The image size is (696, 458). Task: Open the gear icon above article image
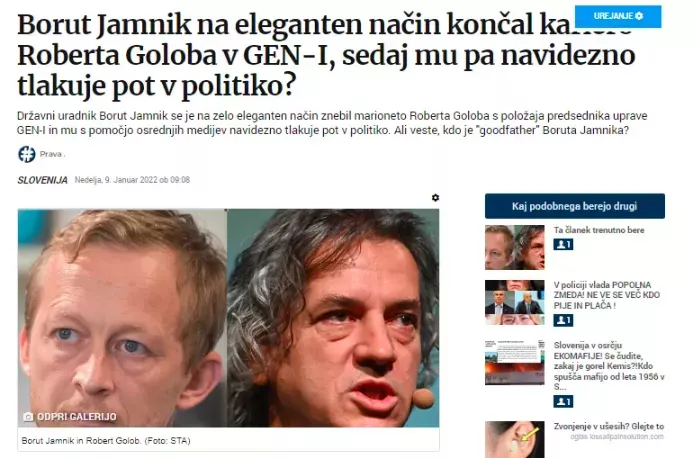[435, 197]
